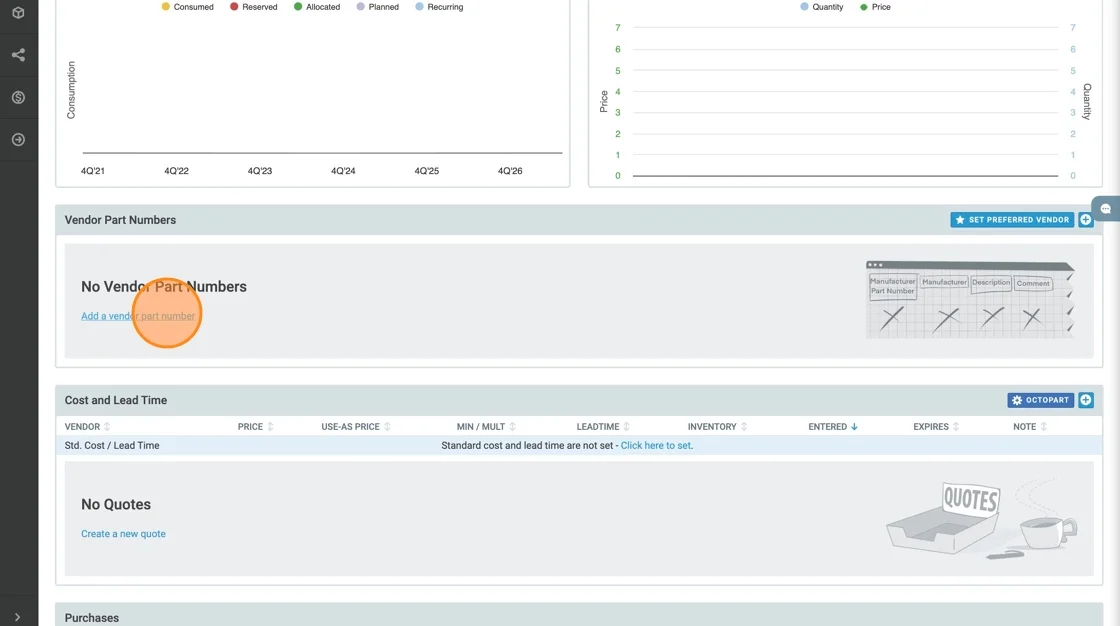
Task: Click the Set Preferred Vendor button
Action: (1011, 220)
